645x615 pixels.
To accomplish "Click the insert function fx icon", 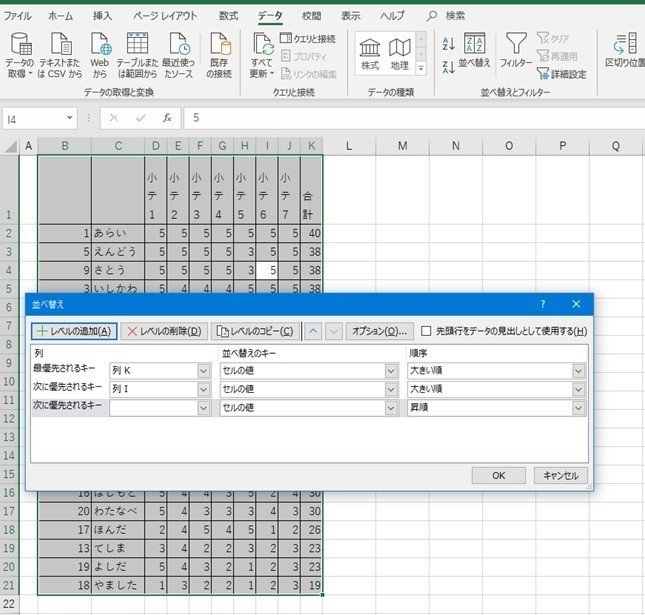I will (x=167, y=118).
